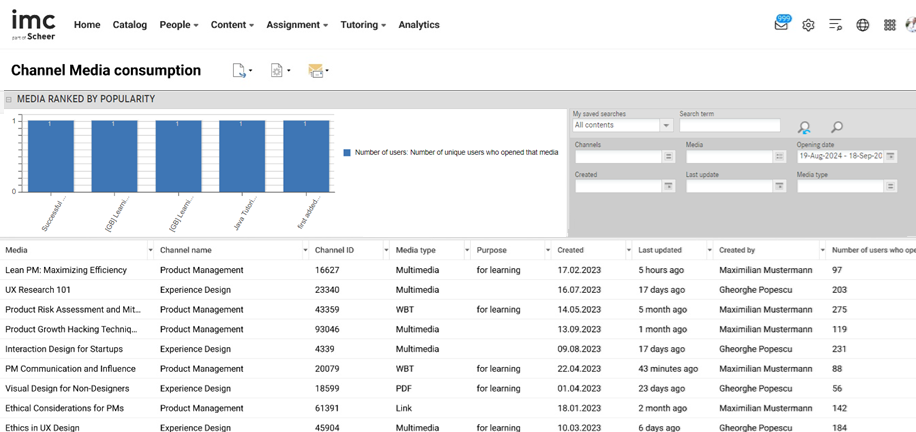Expand the My saved searches dropdown
This screenshot has height=432, width=916.
pyautogui.click(x=665, y=126)
